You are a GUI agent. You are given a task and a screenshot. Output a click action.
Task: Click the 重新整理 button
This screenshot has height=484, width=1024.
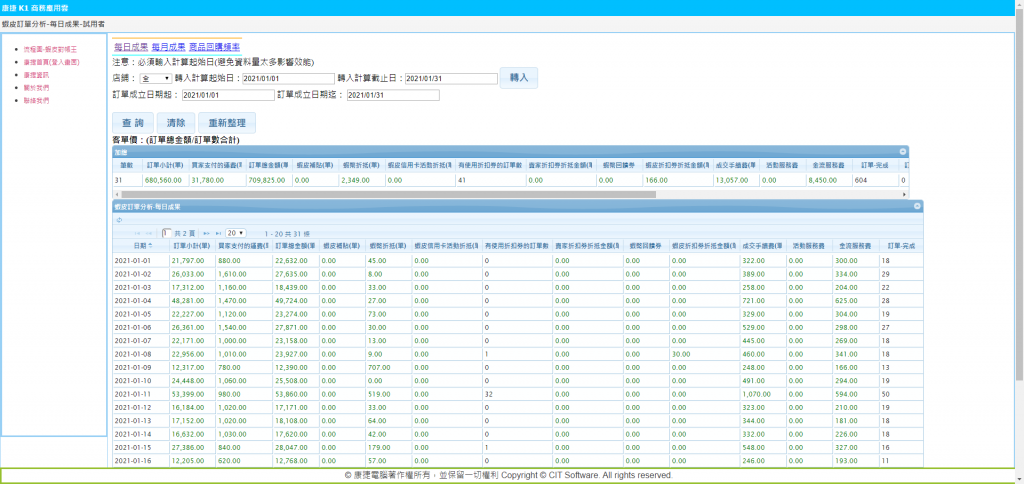[225, 122]
